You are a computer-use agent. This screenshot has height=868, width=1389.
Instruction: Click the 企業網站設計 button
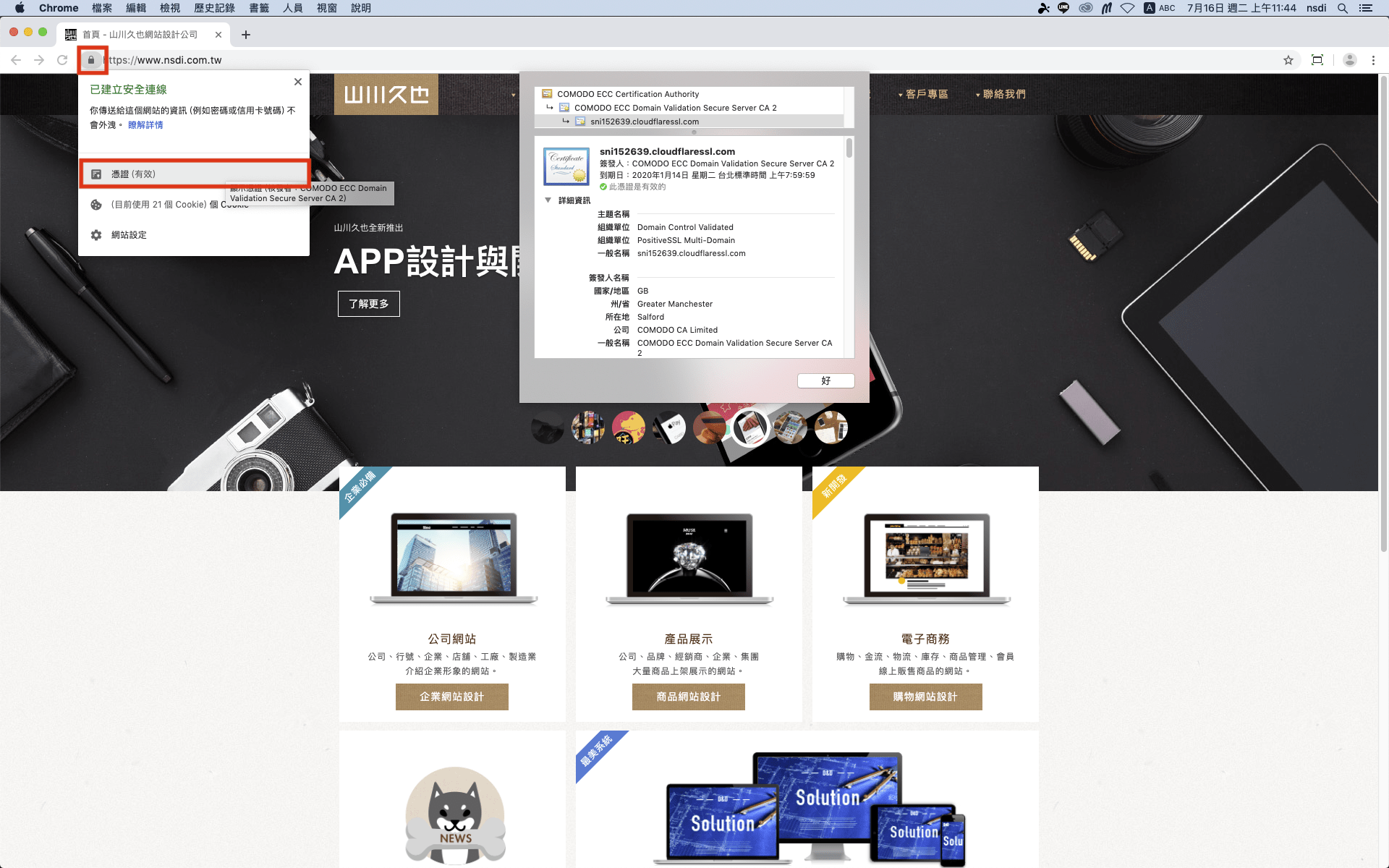451,697
